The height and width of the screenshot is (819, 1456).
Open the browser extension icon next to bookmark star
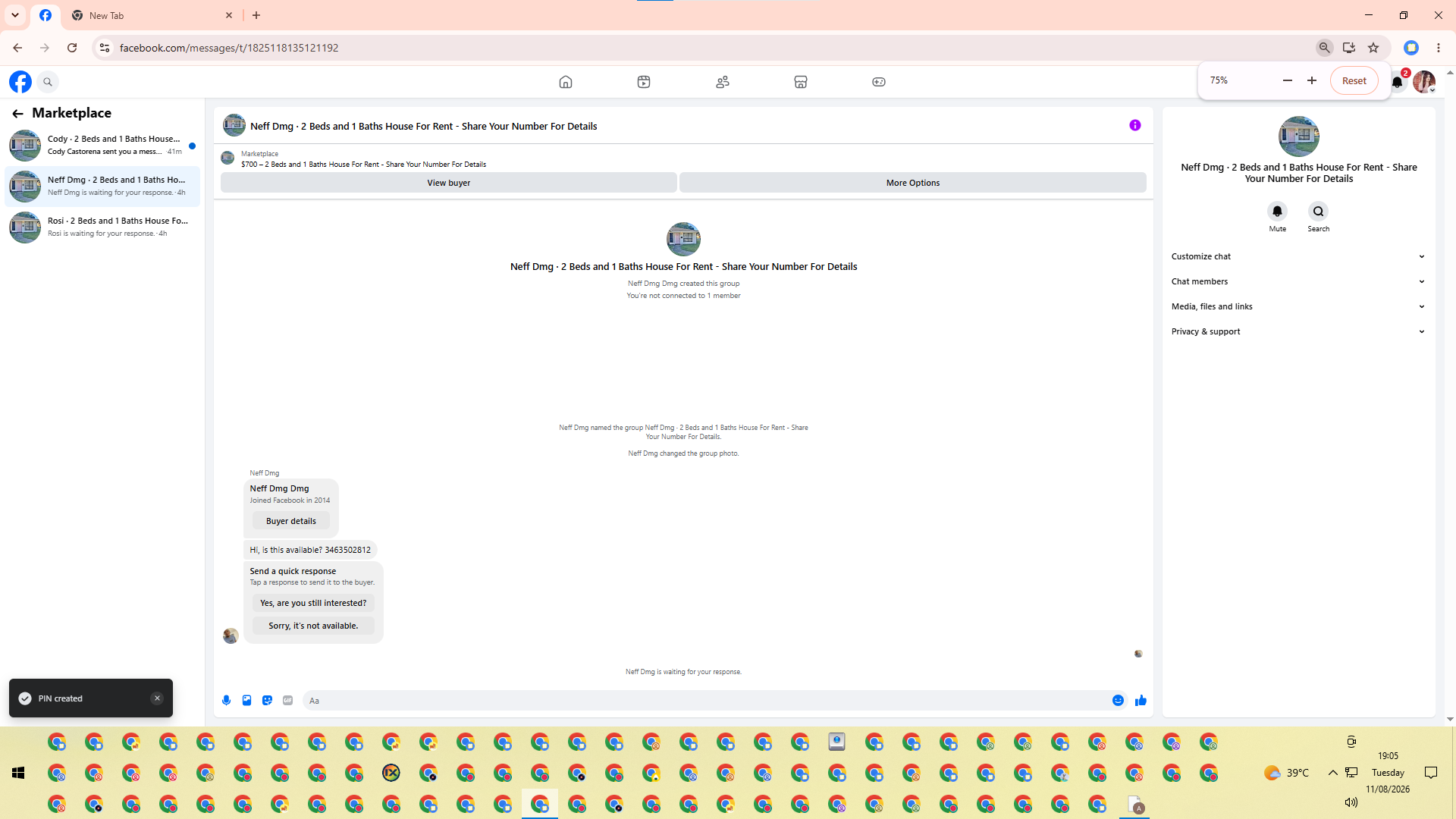1411,48
